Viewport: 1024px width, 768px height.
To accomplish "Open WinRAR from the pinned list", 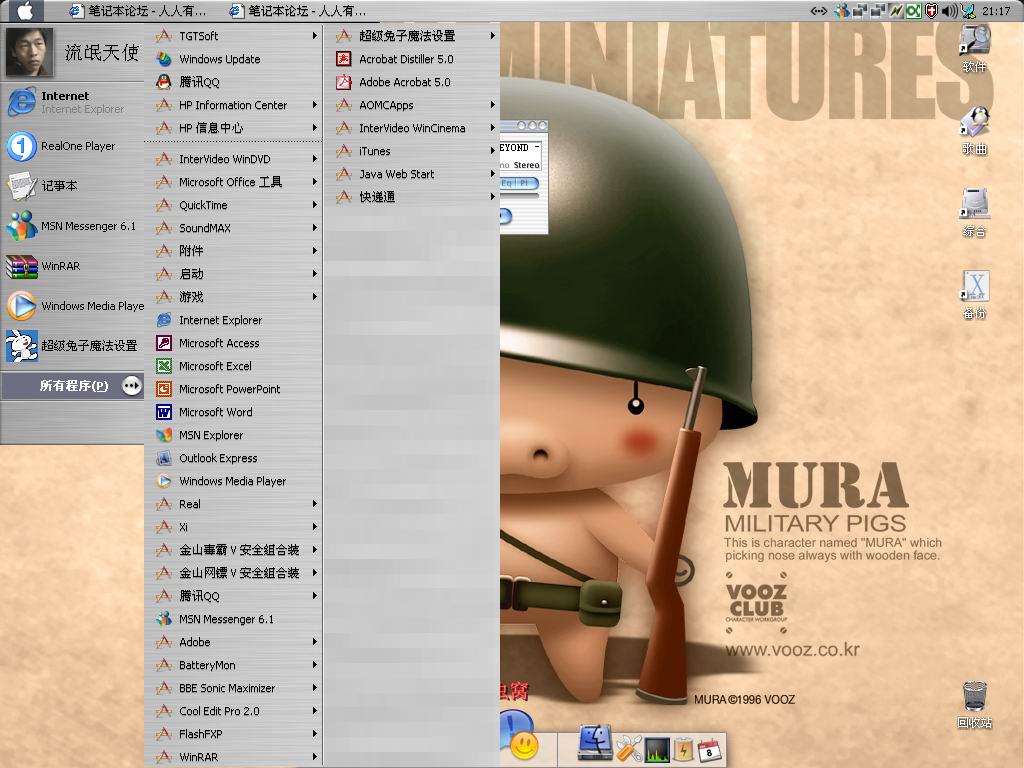I will [72, 266].
